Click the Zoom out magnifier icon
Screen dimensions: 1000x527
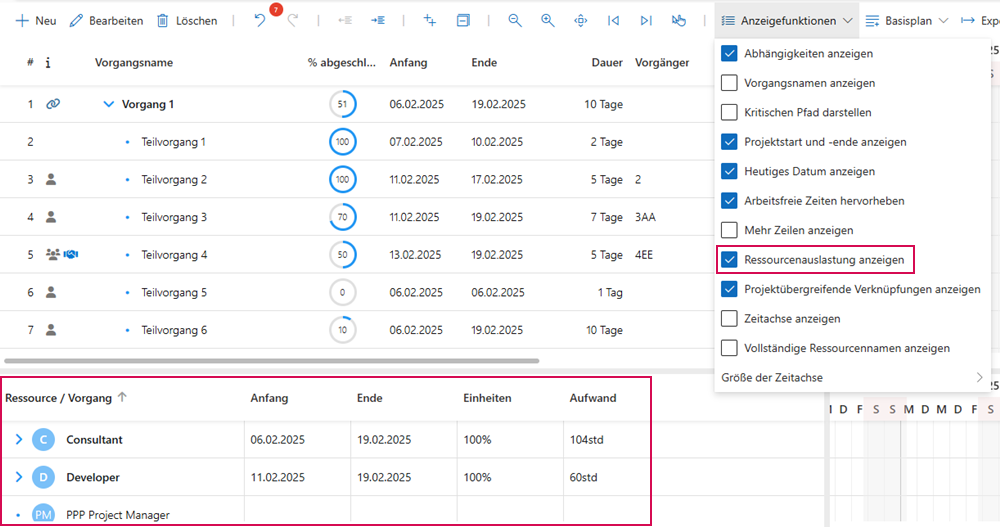pos(515,21)
